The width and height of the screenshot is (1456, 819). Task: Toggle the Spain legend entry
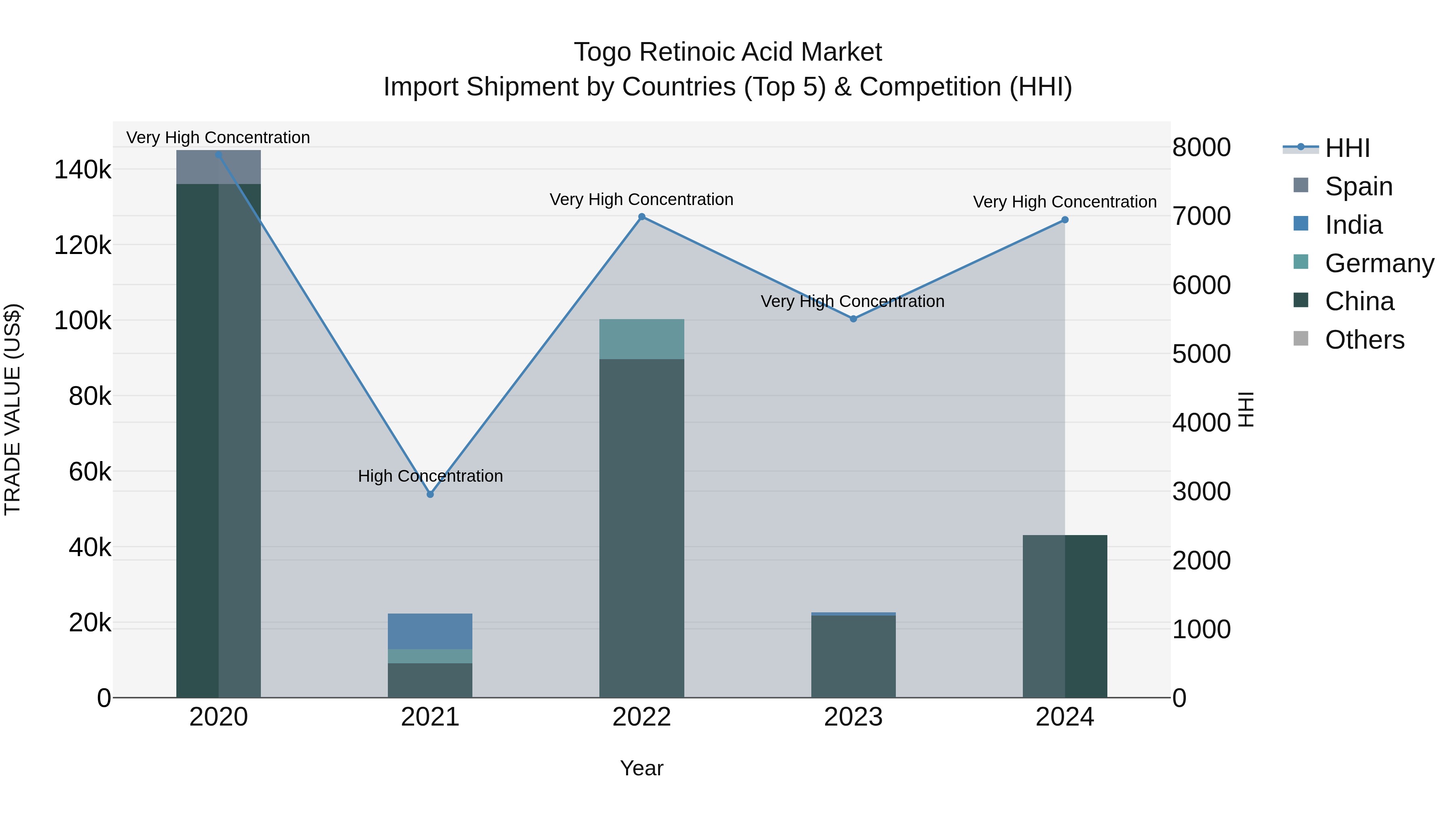[x=1343, y=186]
